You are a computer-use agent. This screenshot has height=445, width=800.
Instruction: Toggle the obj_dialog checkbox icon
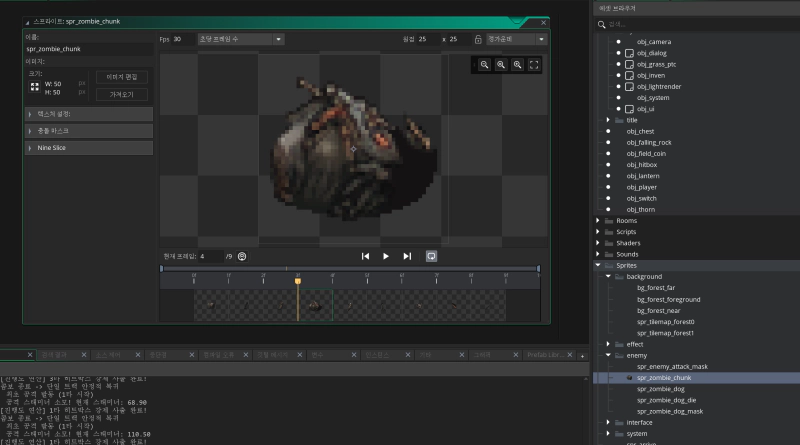[630, 53]
